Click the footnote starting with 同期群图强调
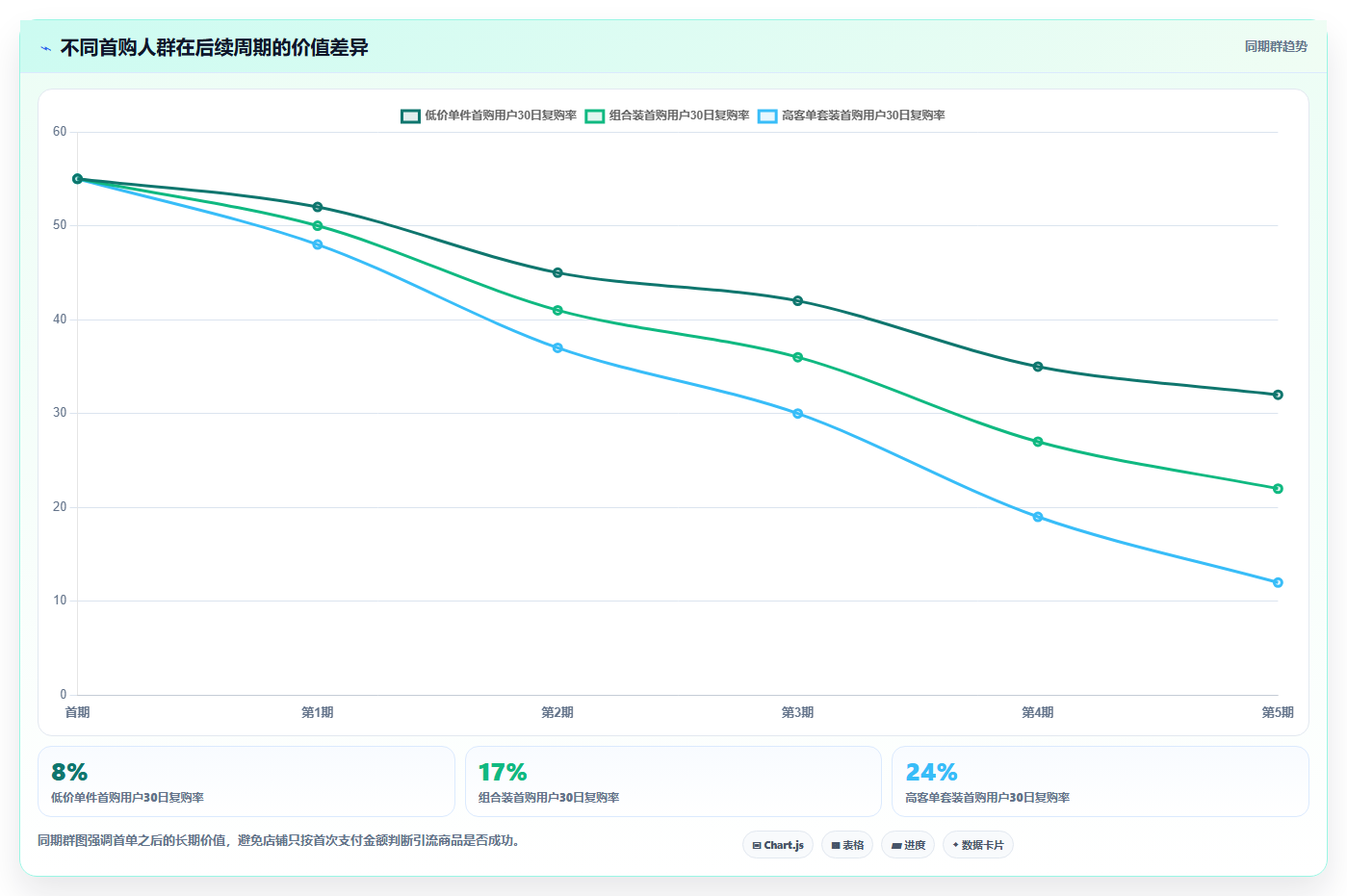The image size is (1347, 896). pyautogui.click(x=282, y=840)
